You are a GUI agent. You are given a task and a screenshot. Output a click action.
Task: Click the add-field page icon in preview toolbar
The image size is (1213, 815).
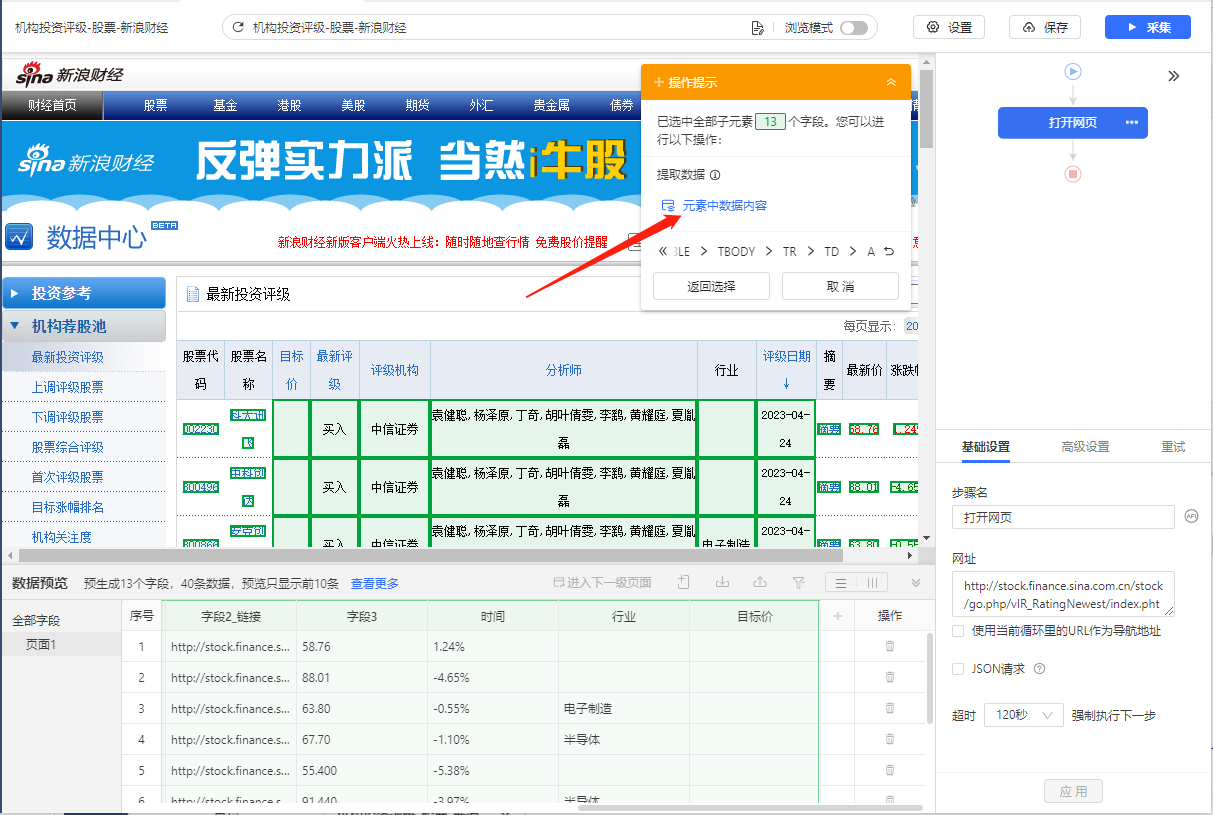[x=684, y=582]
